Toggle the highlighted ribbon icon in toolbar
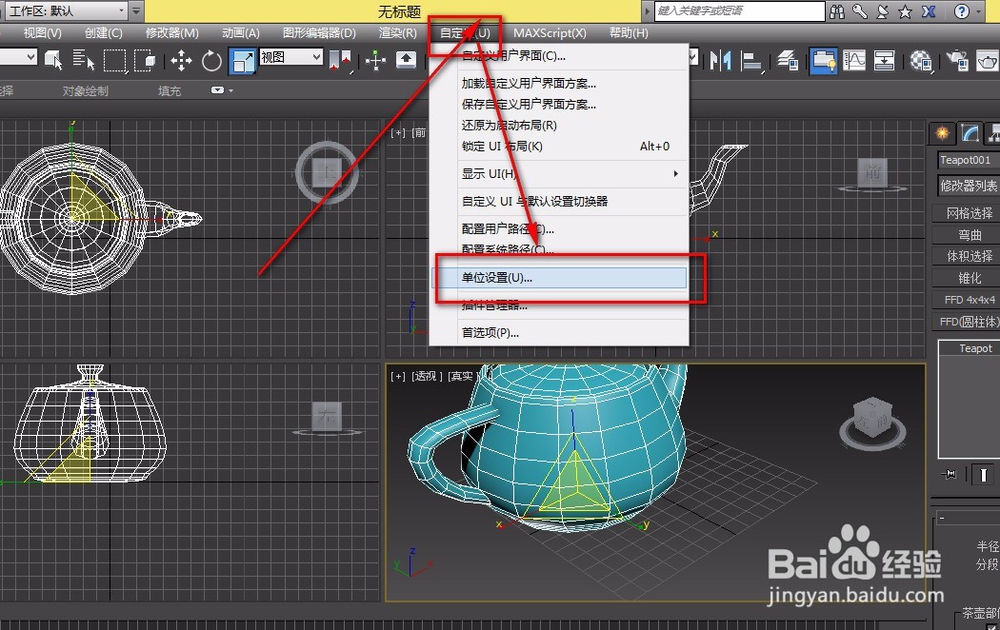1000x630 pixels. (x=823, y=61)
